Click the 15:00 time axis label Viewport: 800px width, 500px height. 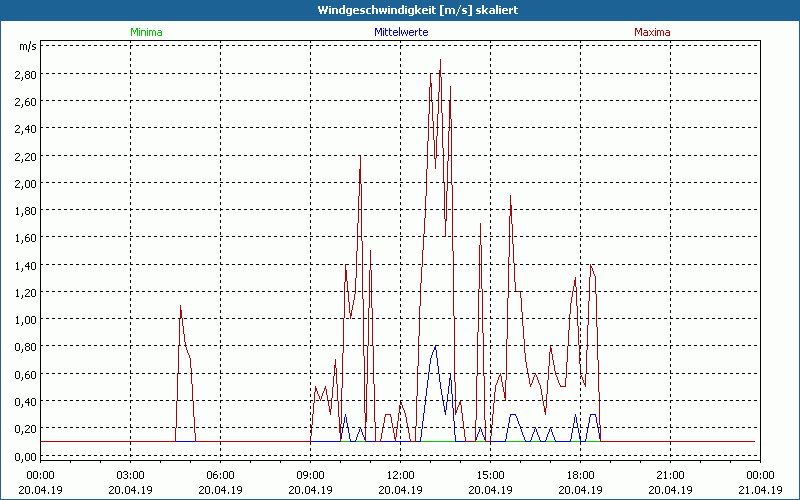point(490,475)
